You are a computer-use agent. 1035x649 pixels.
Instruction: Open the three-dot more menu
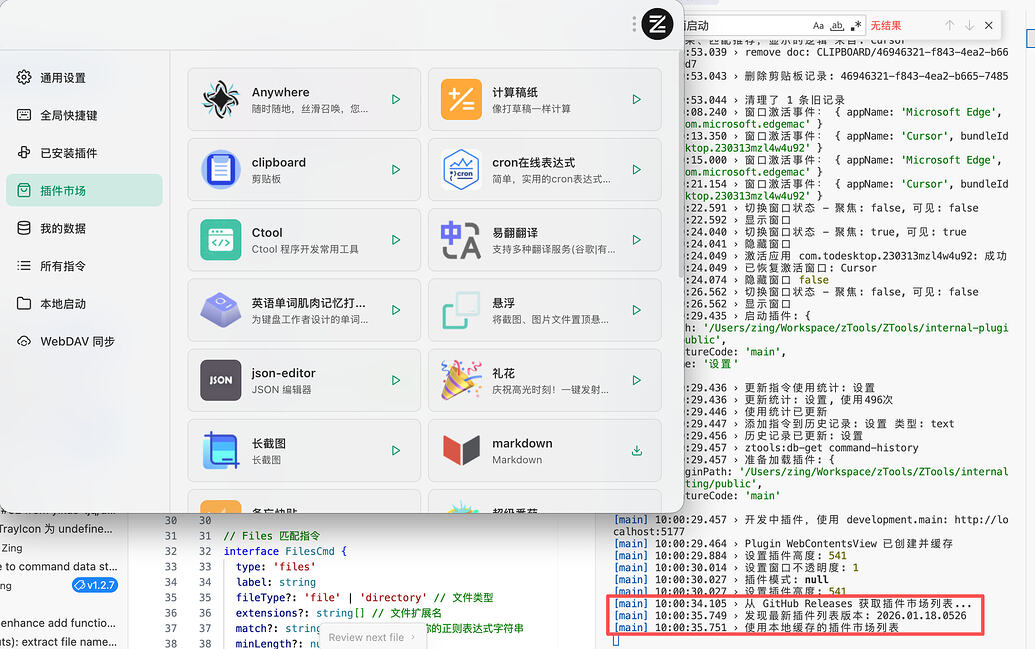(634, 24)
